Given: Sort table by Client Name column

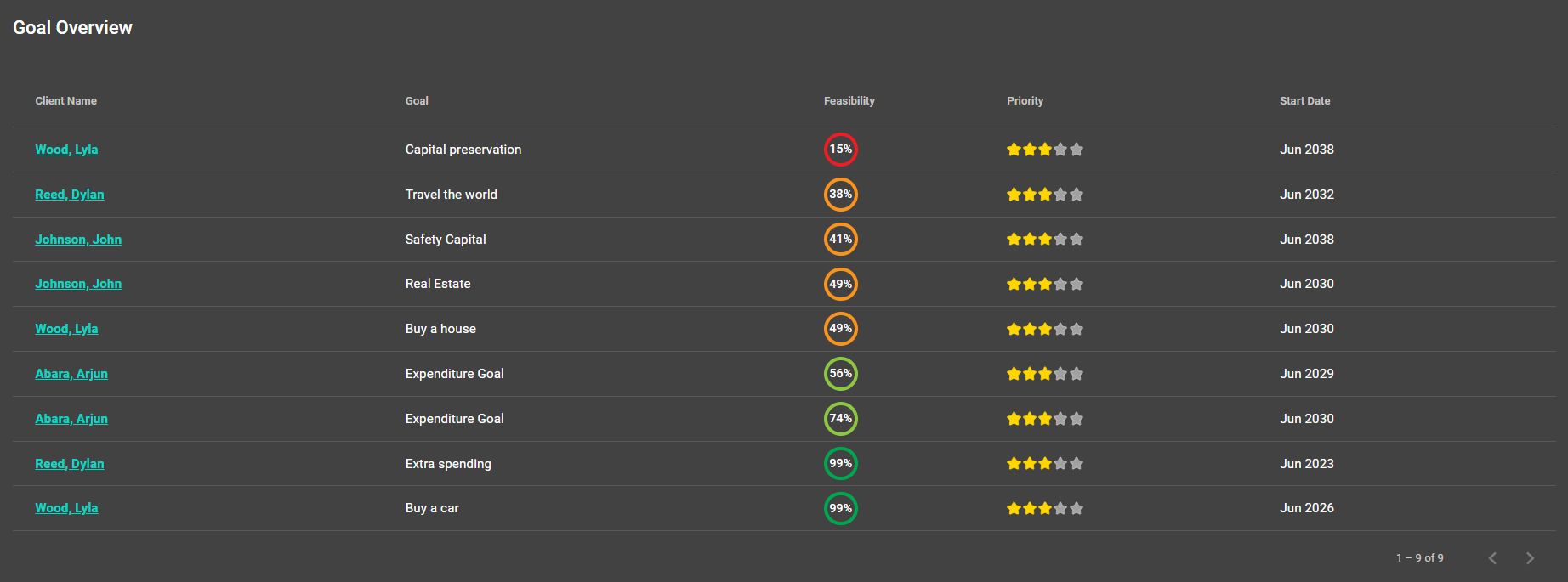Looking at the screenshot, I should [x=65, y=100].
